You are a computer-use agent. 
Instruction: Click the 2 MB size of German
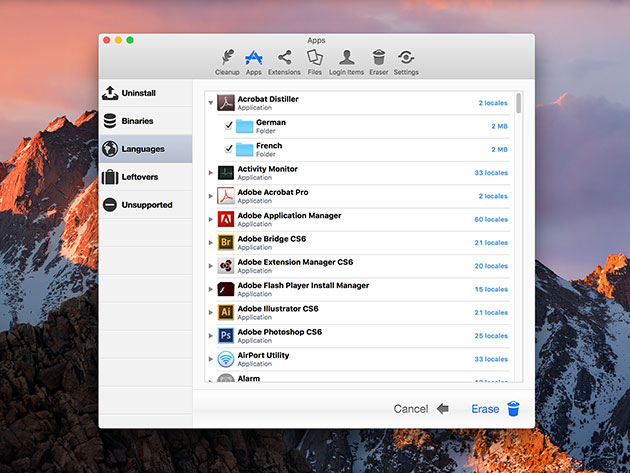499,126
